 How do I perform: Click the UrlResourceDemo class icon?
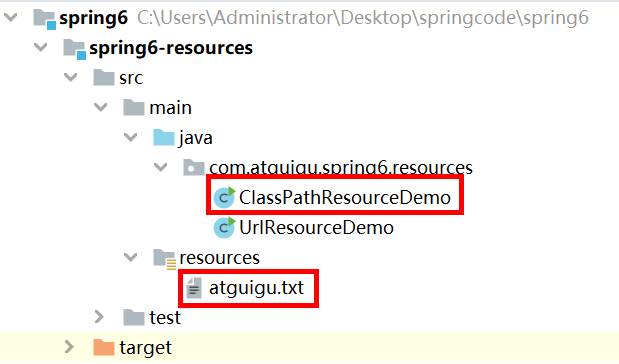[x=225, y=227]
